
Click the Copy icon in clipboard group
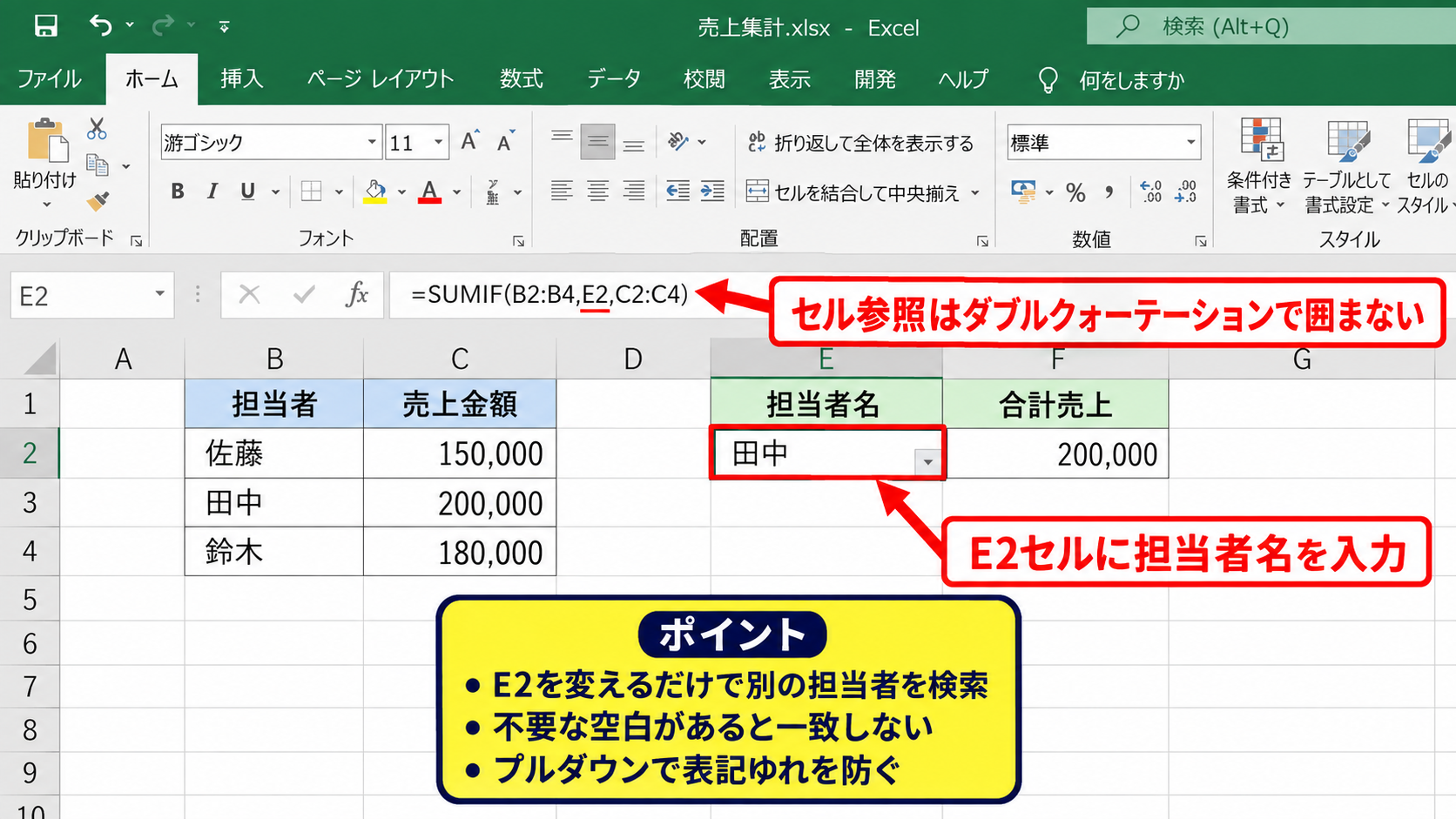(98, 165)
